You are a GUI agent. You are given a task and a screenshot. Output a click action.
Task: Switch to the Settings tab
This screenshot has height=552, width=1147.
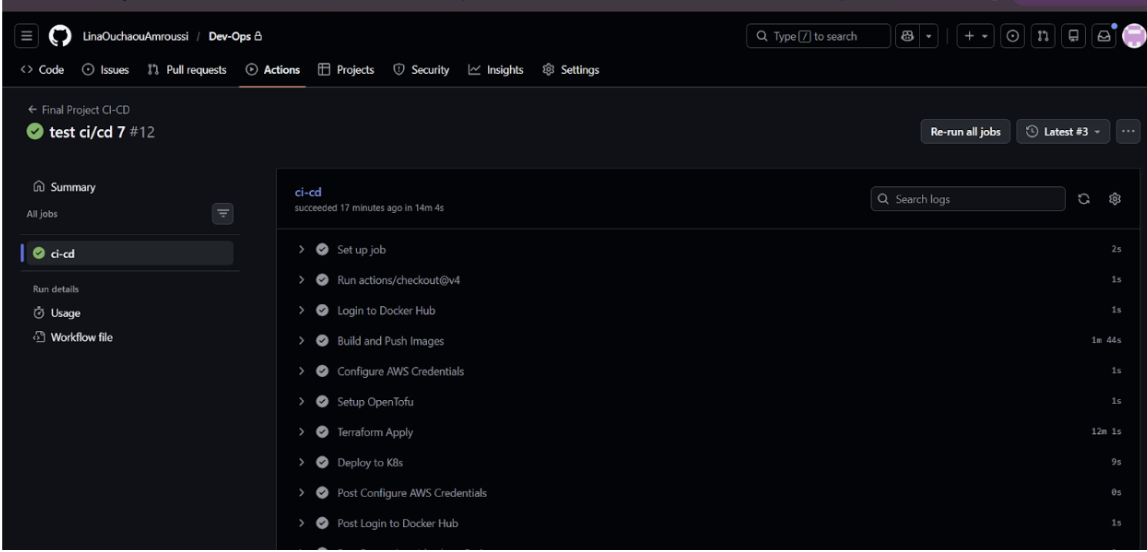click(571, 70)
